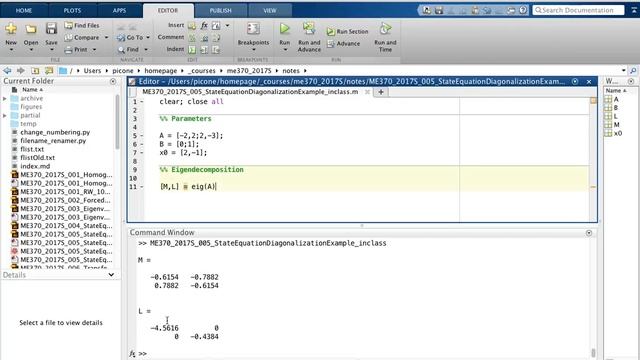Click the back arrow in address bar

pyautogui.click(x=7, y=71)
